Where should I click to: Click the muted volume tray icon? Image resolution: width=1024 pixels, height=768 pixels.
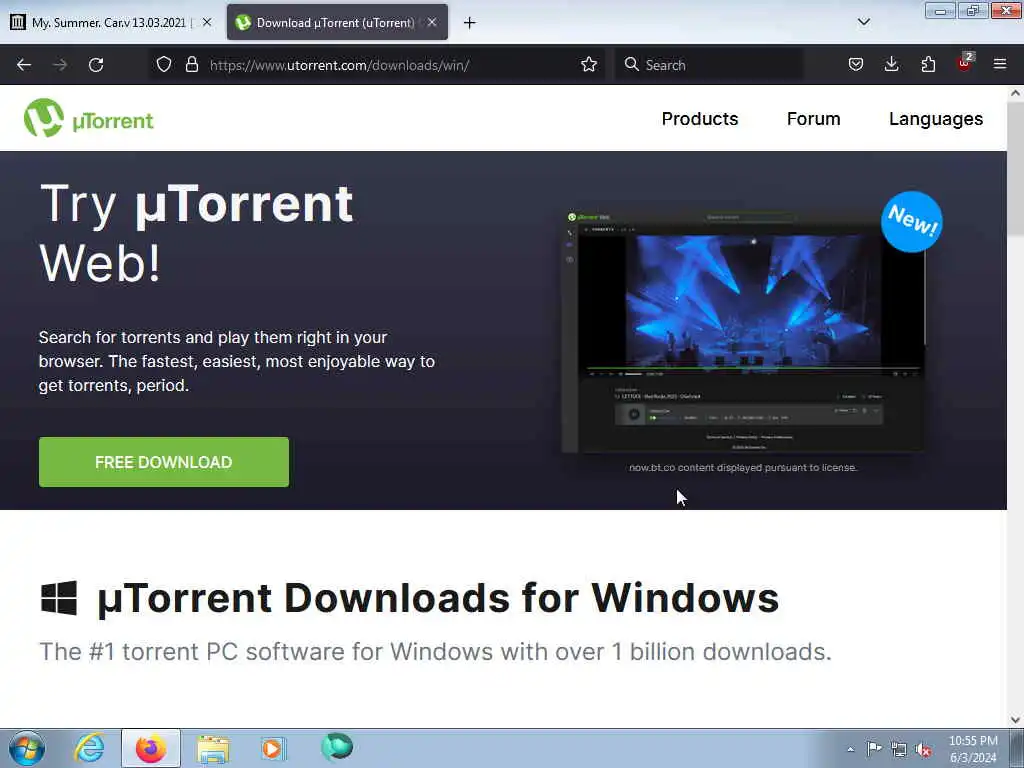(923, 750)
